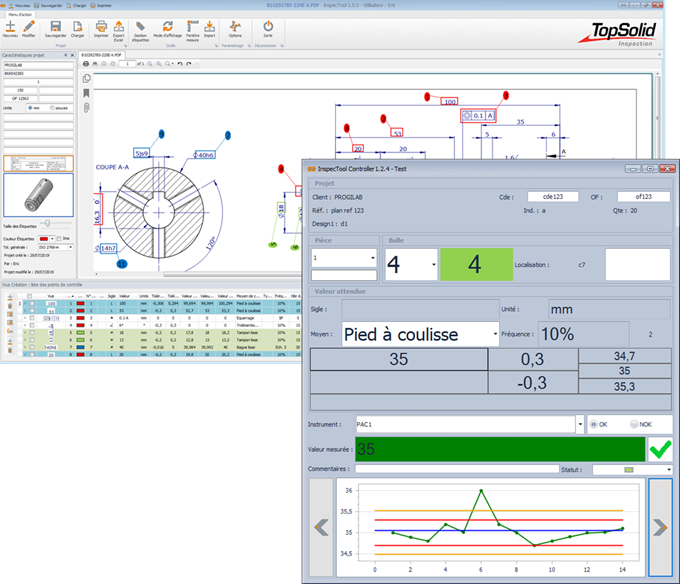The height and width of the screenshot is (584, 680).
Task: Open the Bulle number dropdown
Action: pyautogui.click(x=433, y=266)
